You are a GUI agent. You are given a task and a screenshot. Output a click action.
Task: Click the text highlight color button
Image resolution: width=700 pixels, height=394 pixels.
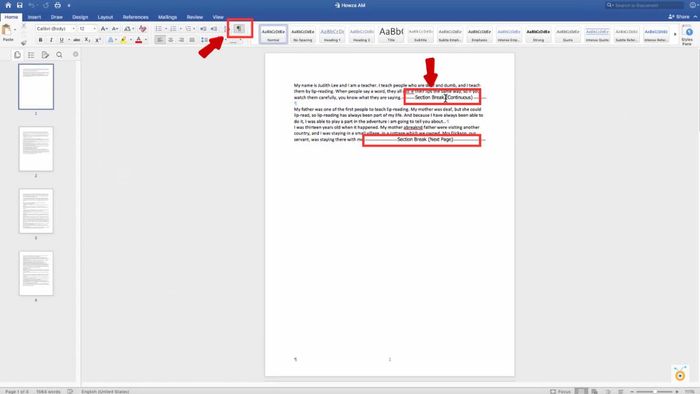[124, 40]
